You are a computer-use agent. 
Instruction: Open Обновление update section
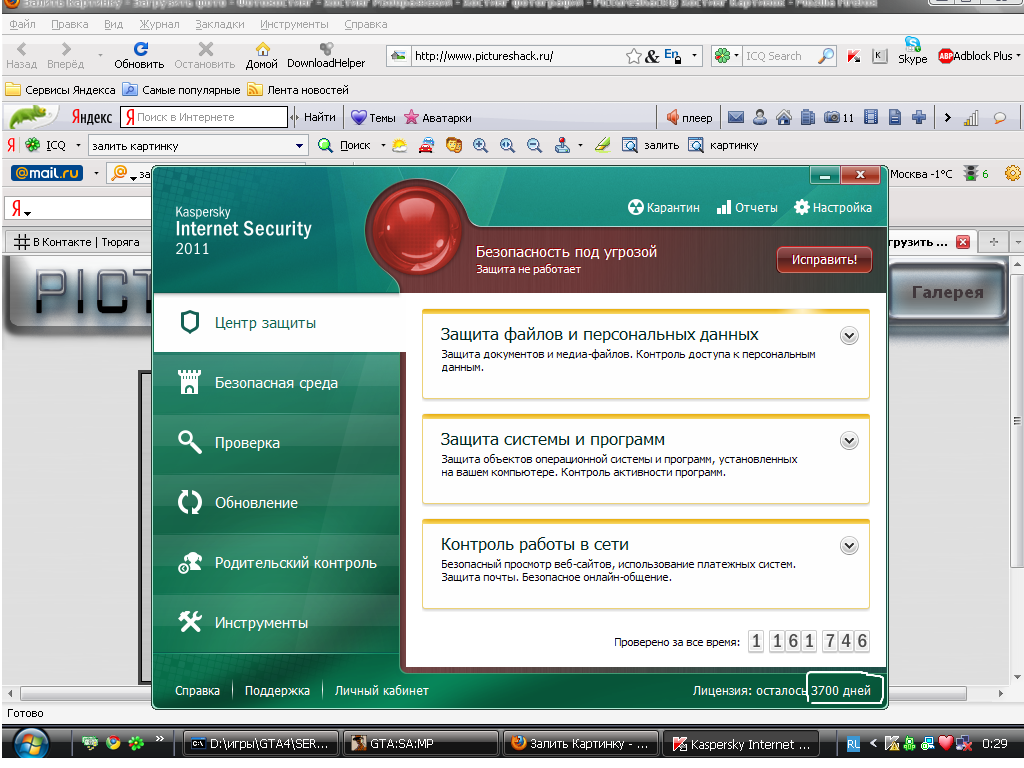coord(277,503)
